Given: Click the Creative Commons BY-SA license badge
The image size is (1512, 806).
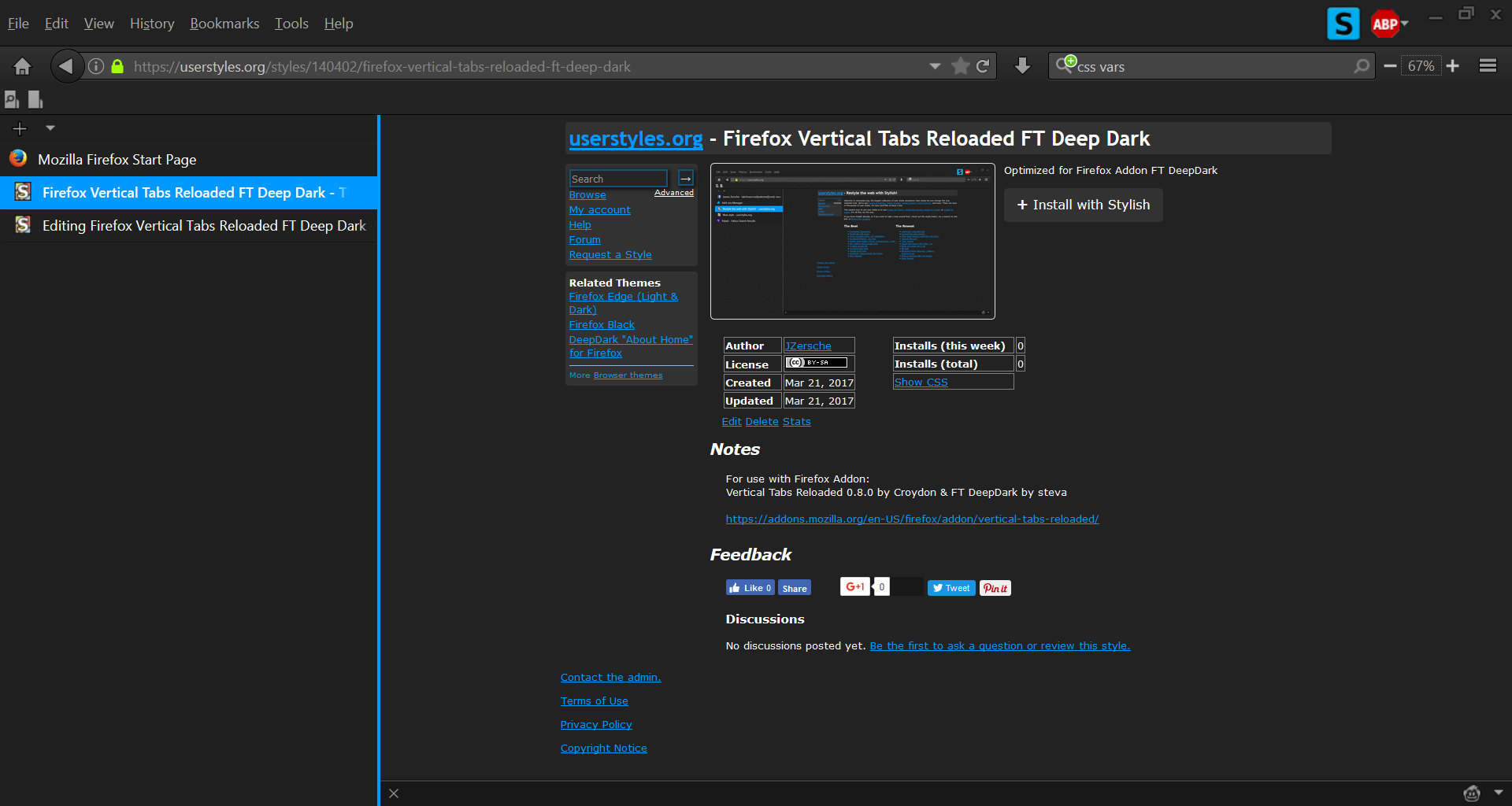Looking at the screenshot, I should (x=817, y=363).
